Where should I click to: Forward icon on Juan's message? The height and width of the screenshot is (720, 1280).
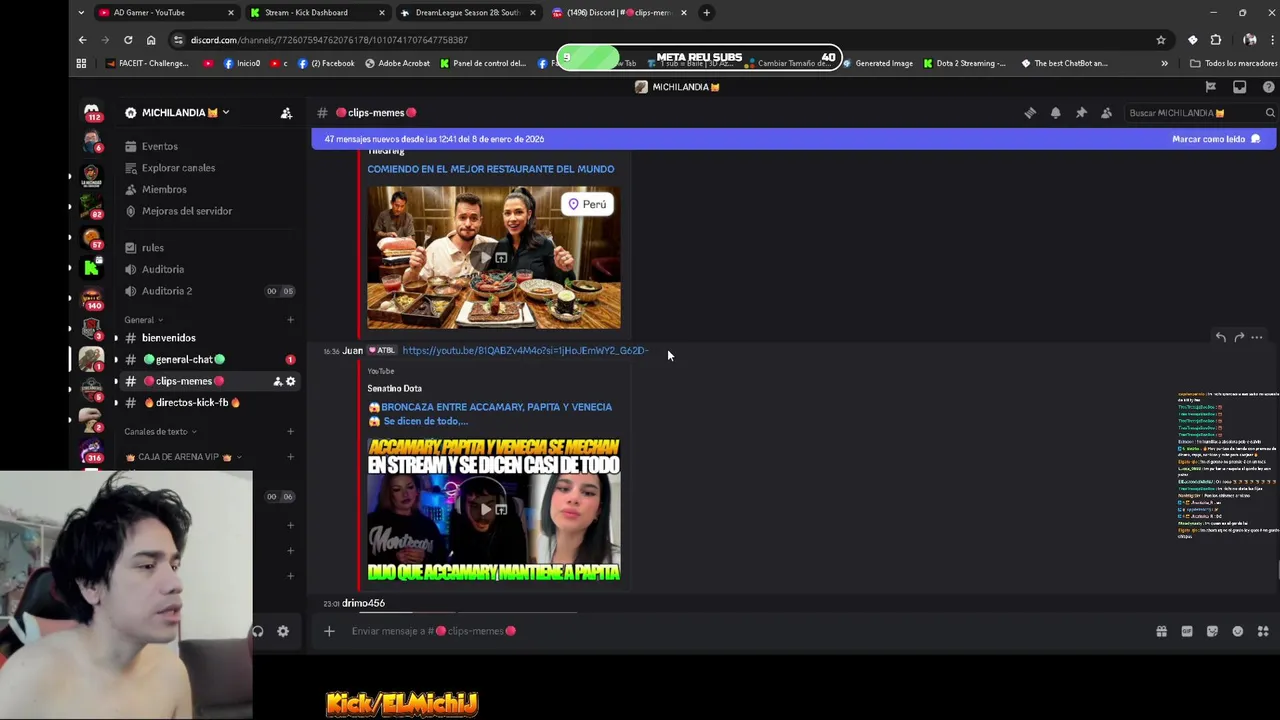(x=1239, y=338)
